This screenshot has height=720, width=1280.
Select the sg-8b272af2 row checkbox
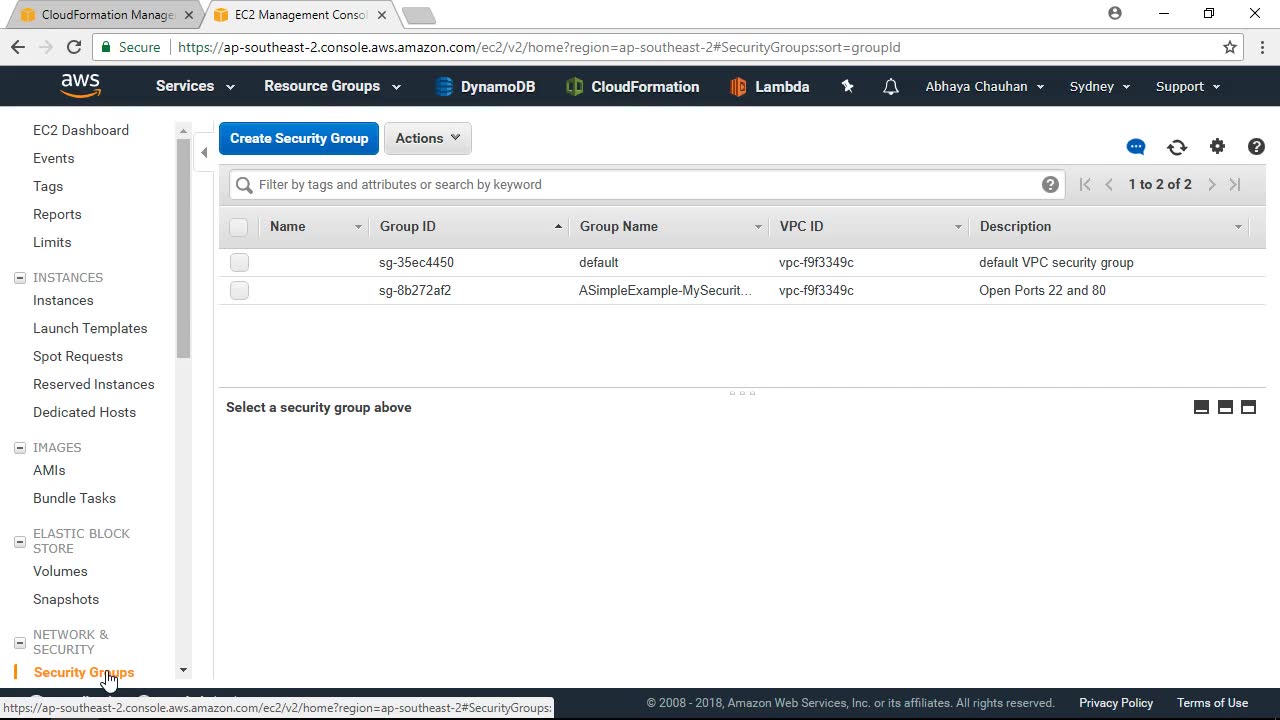coord(238,290)
